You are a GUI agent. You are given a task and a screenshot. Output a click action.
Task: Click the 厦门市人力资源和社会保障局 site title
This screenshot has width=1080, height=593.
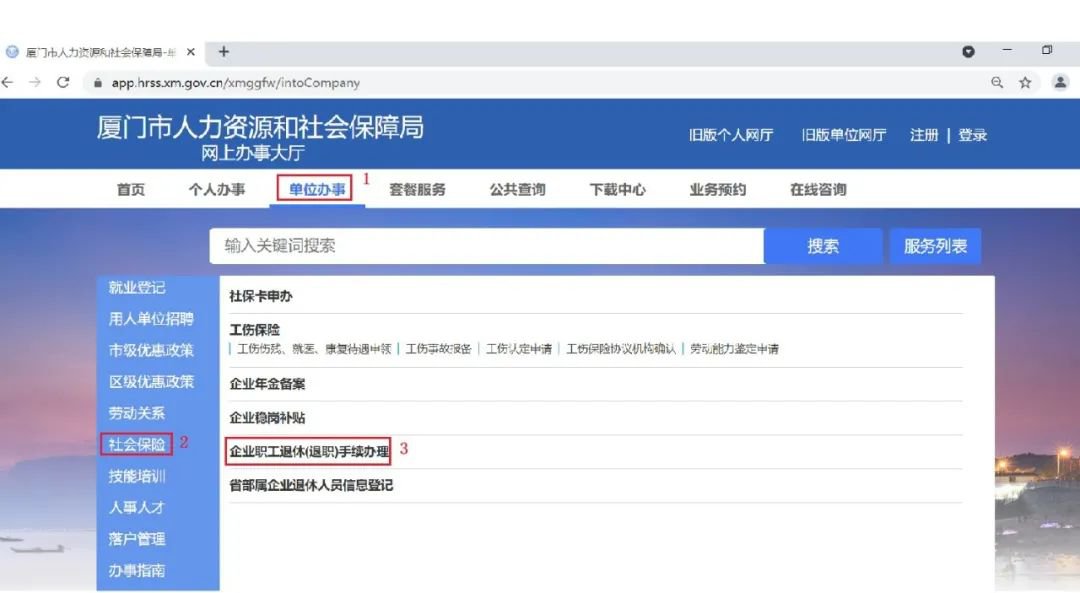(x=260, y=127)
